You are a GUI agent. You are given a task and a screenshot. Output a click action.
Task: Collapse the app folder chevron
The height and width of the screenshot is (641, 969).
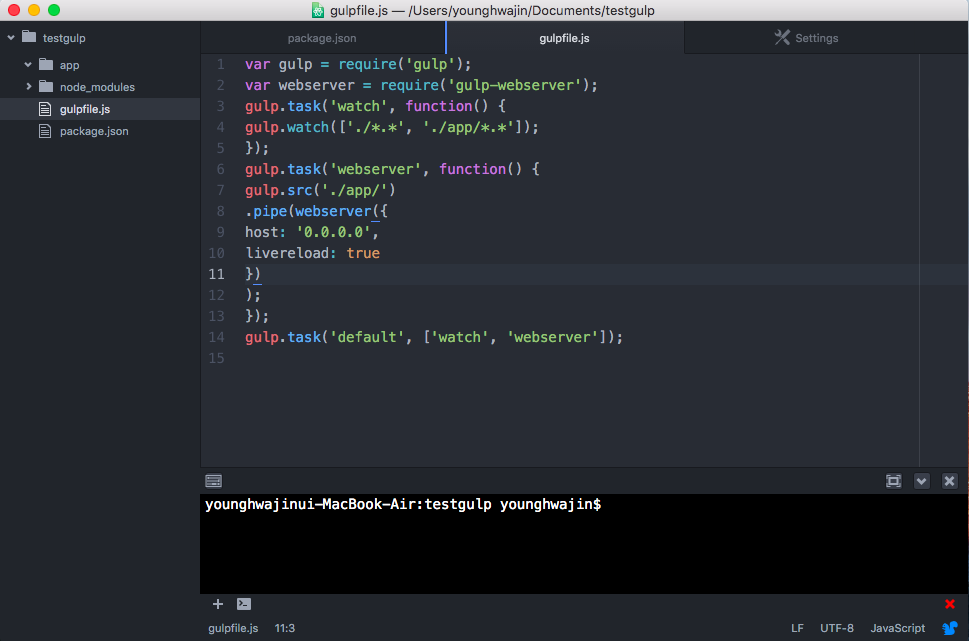click(28, 64)
